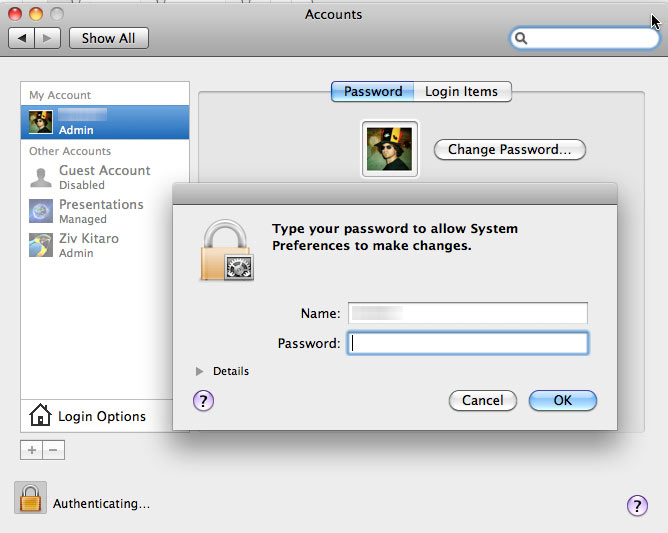The image size is (668, 533).
Task: Go back with the left arrow button
Action: tap(23, 38)
